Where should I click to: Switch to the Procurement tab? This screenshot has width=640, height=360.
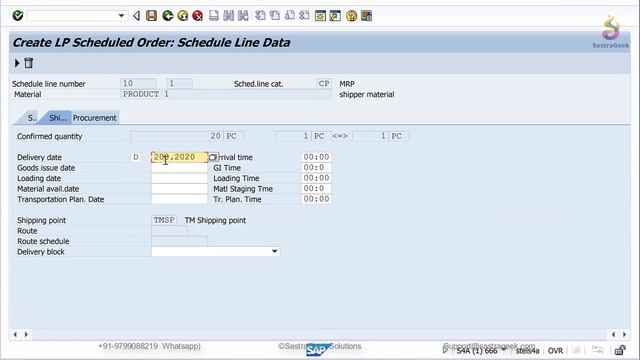click(95, 118)
